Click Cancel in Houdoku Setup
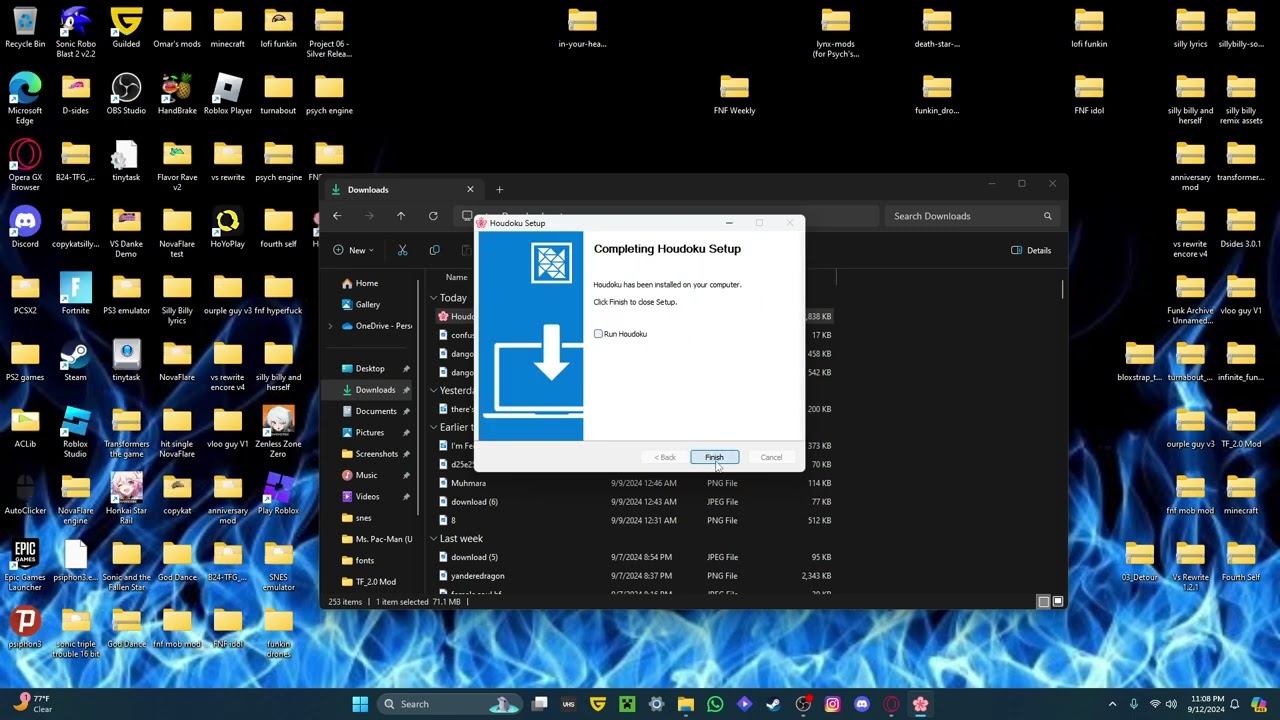This screenshot has width=1280, height=720. 771,457
